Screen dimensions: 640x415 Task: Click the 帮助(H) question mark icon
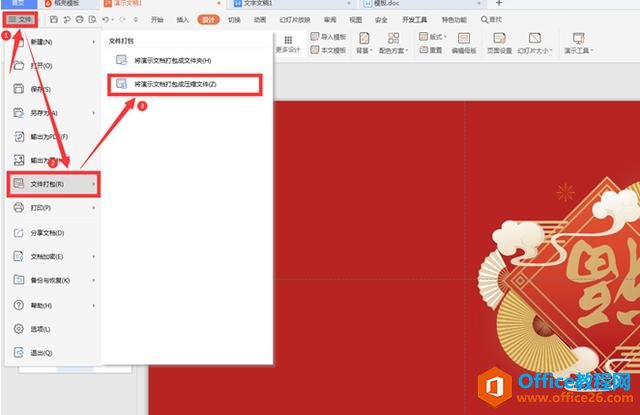19,305
